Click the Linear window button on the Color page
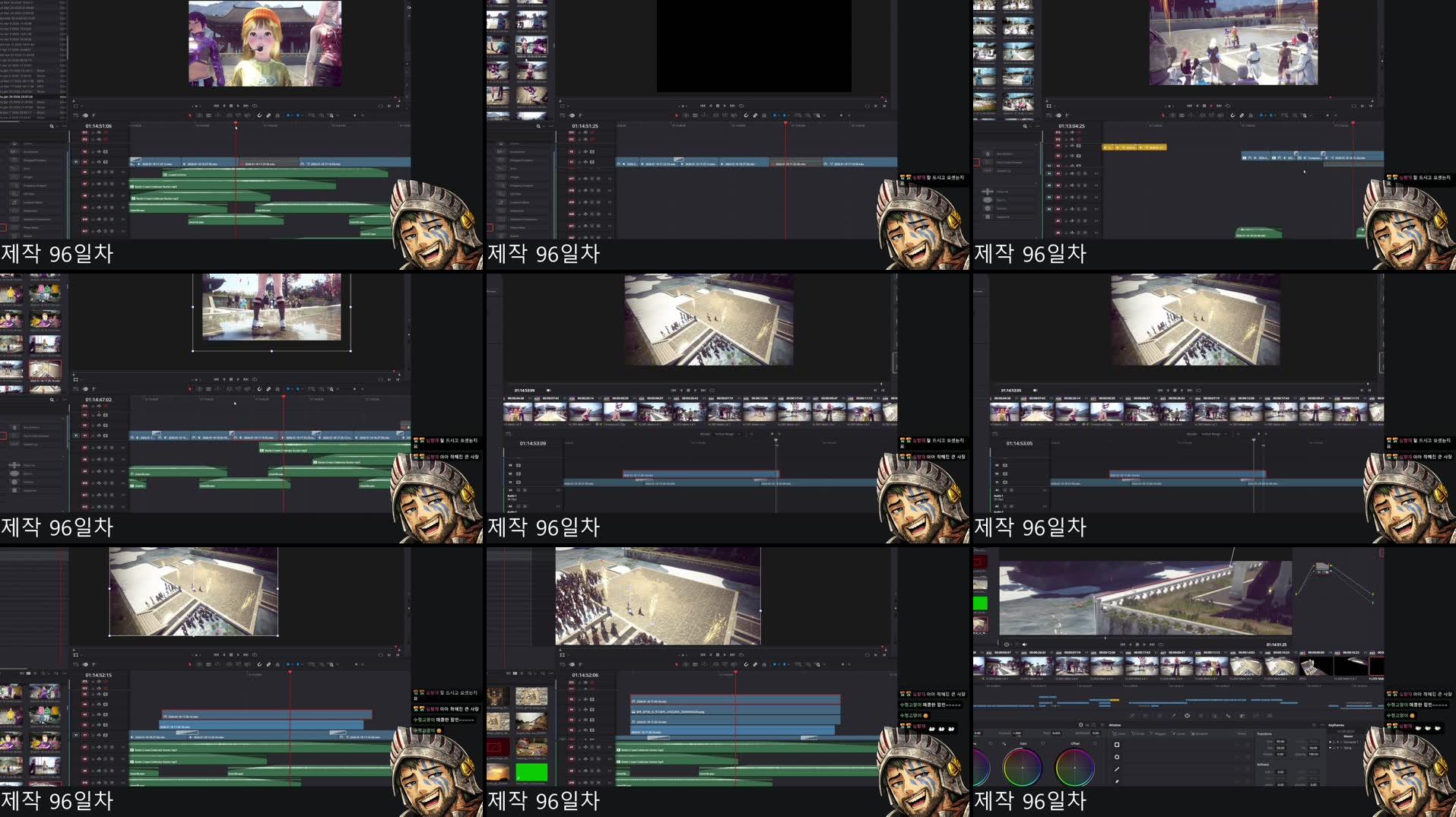The height and width of the screenshot is (817, 1456). point(1118,733)
